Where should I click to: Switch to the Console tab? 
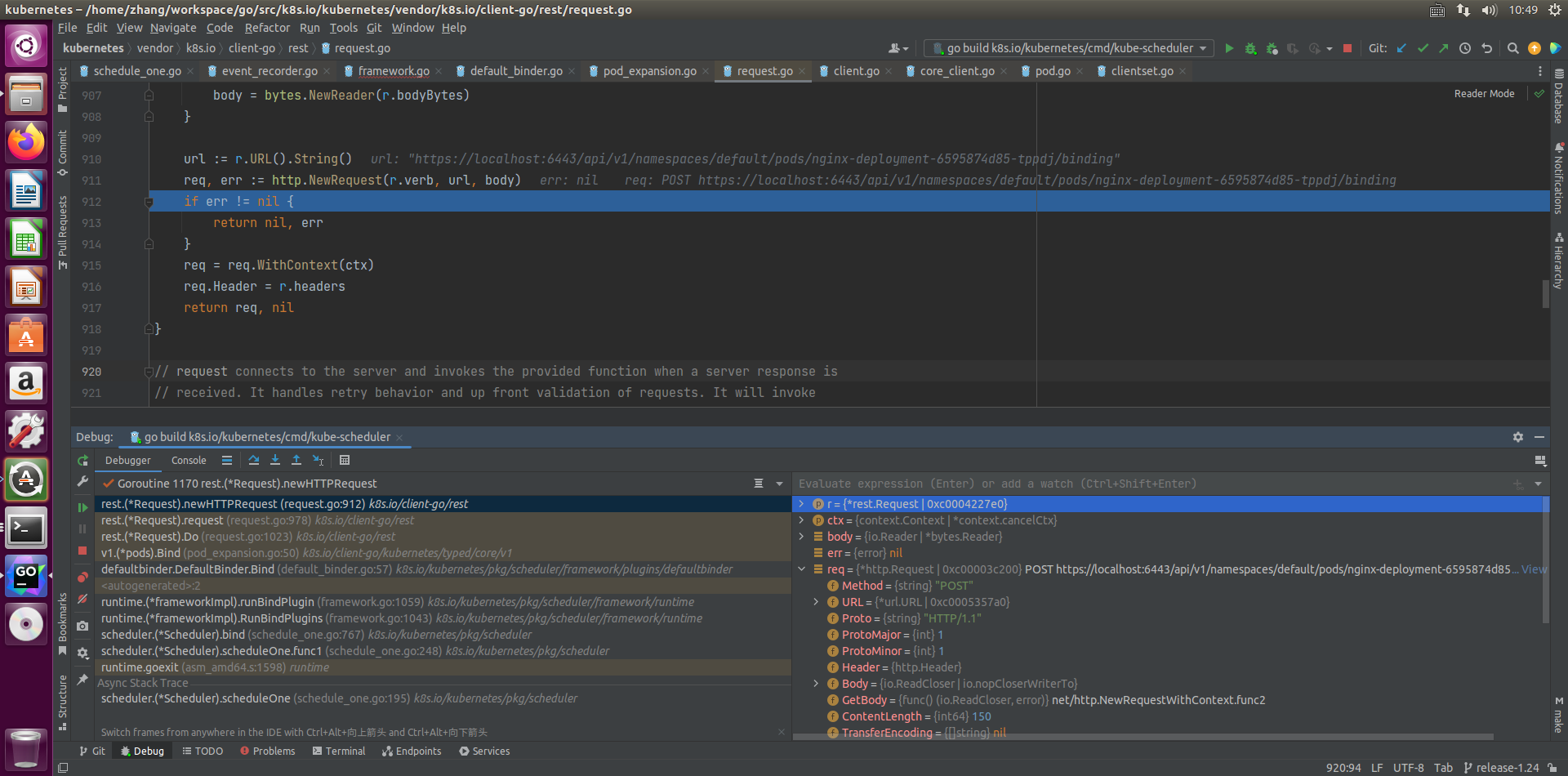click(x=189, y=461)
